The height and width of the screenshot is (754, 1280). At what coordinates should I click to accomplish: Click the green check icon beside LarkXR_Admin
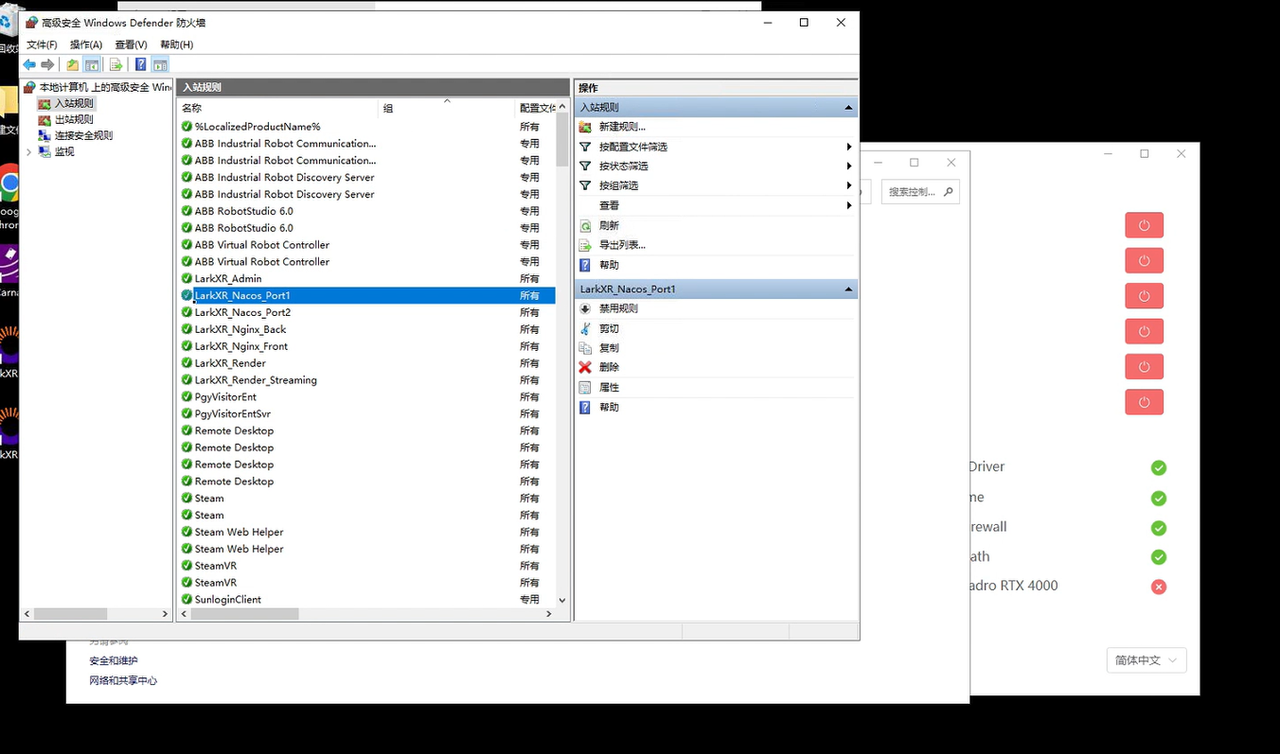pos(187,278)
